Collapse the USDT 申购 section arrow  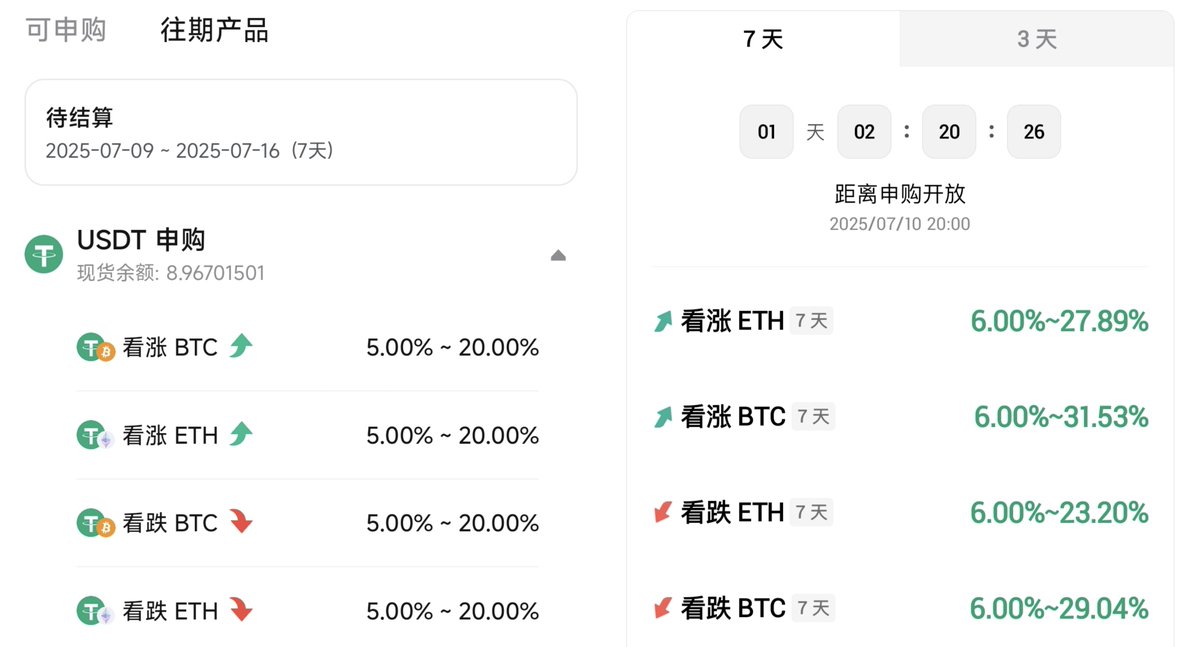click(558, 256)
